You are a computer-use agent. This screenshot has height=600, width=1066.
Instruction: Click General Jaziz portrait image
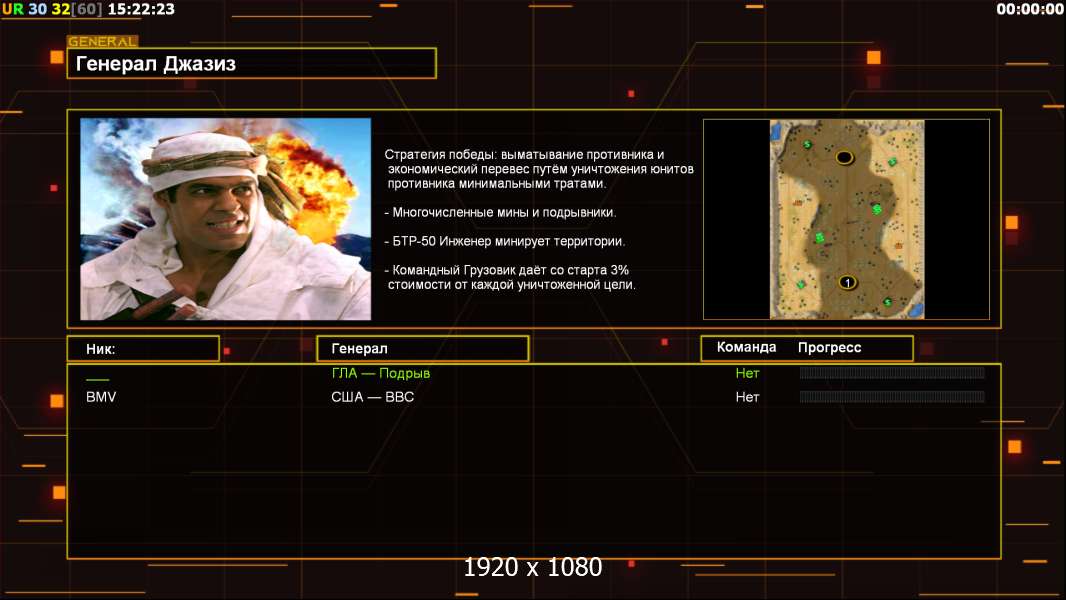(x=226, y=219)
